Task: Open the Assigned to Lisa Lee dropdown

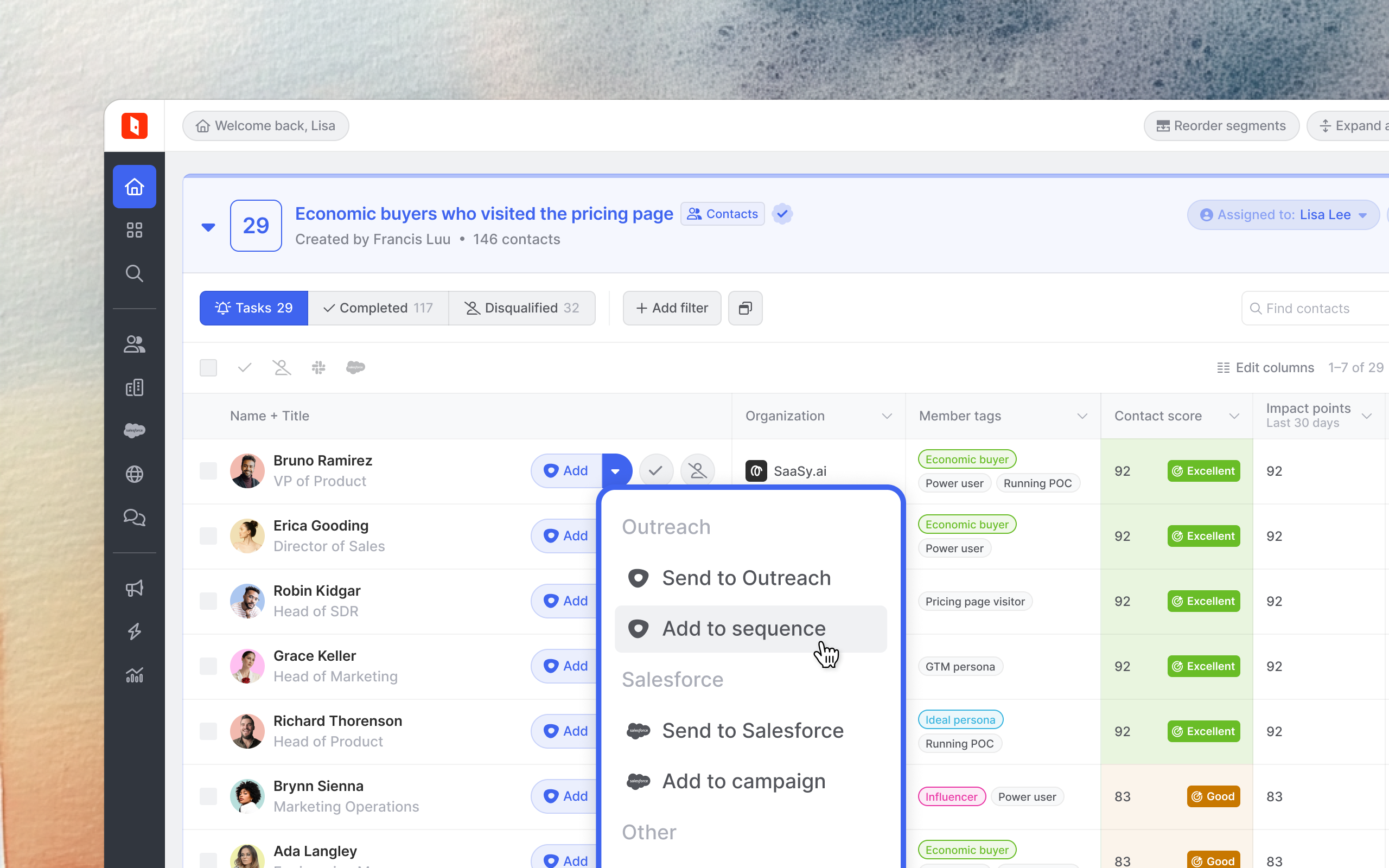Action: (x=1283, y=215)
